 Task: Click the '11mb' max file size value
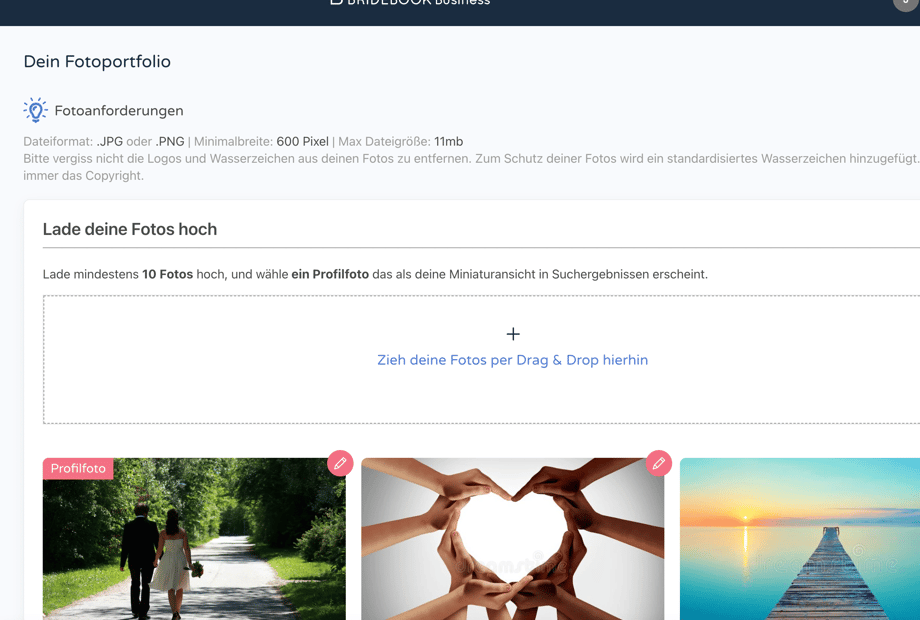point(448,141)
